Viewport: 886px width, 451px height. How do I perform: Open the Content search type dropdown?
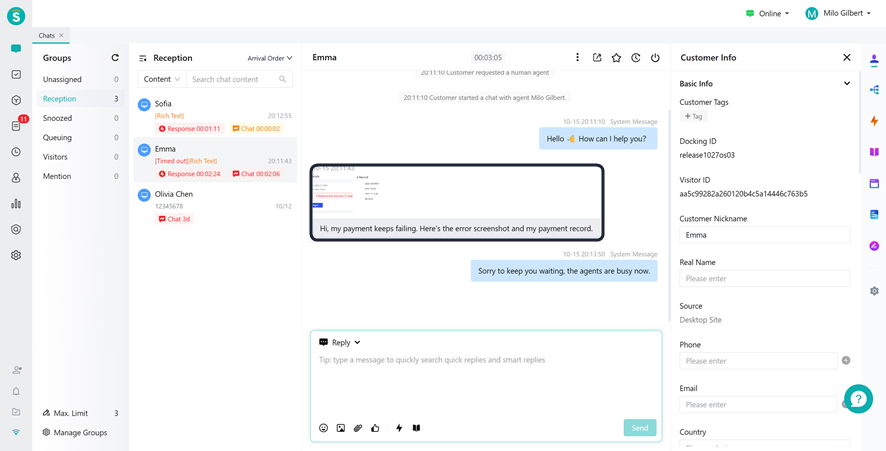pos(162,79)
